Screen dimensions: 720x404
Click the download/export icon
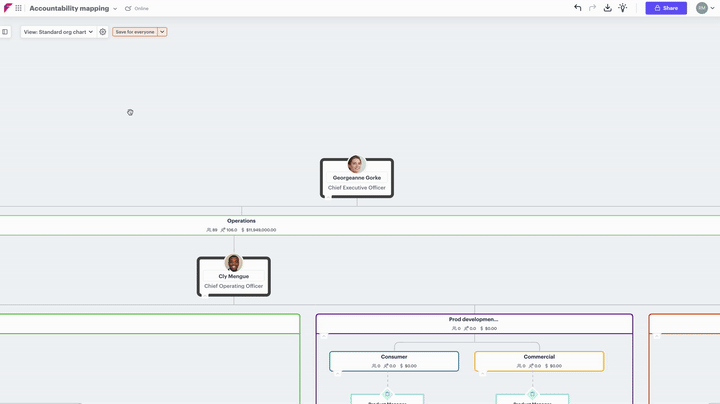pos(607,8)
